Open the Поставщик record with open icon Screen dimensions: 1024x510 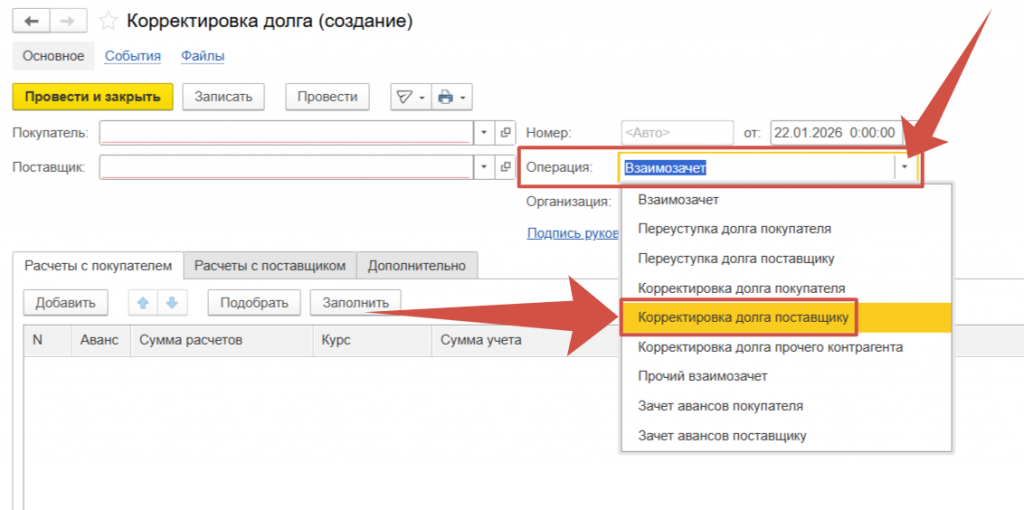coord(505,167)
